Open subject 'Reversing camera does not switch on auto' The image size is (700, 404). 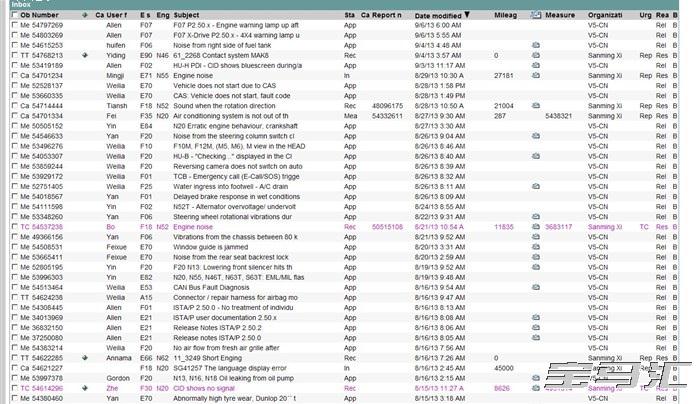click(238, 166)
